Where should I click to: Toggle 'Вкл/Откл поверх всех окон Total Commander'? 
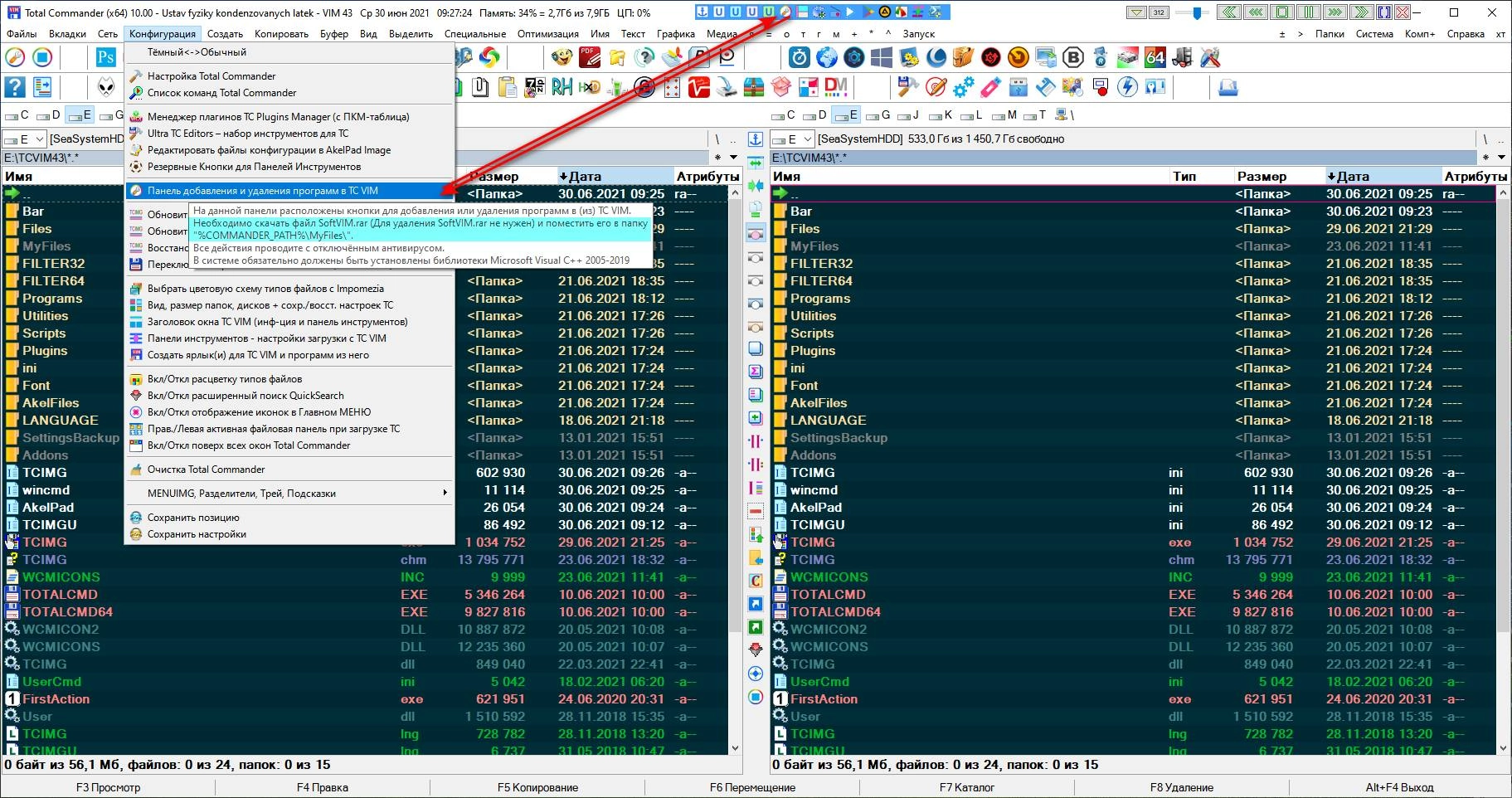point(289,445)
